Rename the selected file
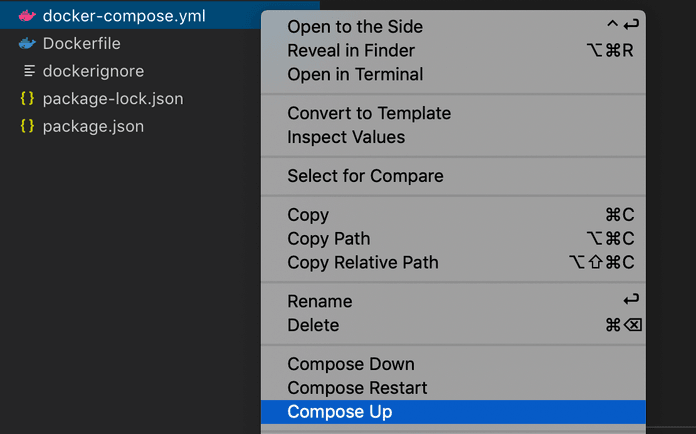The height and width of the screenshot is (434, 696). click(x=320, y=301)
